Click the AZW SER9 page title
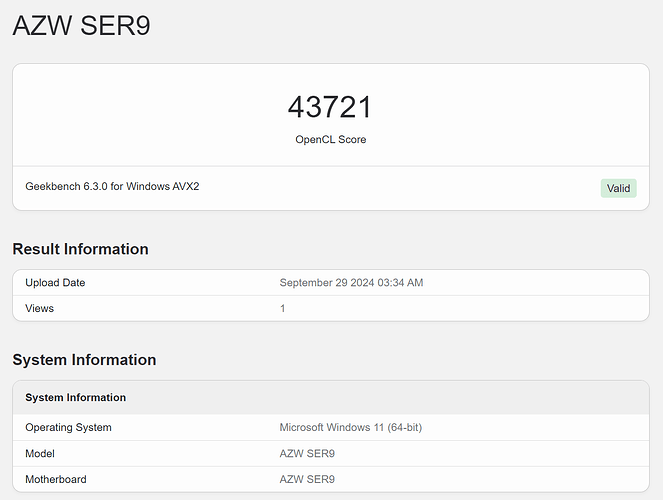 (x=81, y=26)
